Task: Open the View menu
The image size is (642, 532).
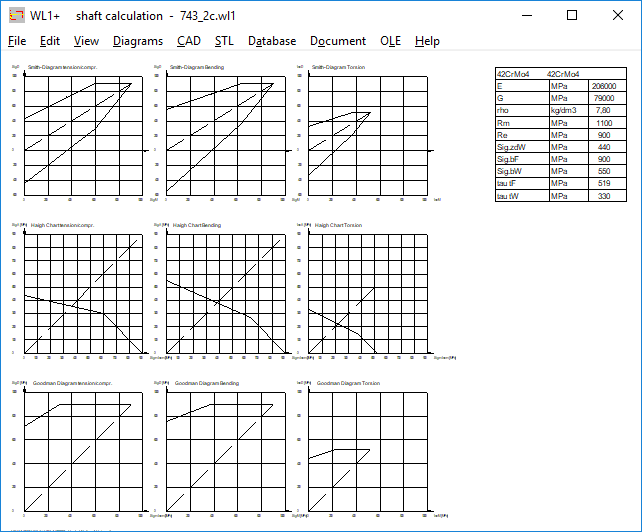Action: (x=86, y=41)
